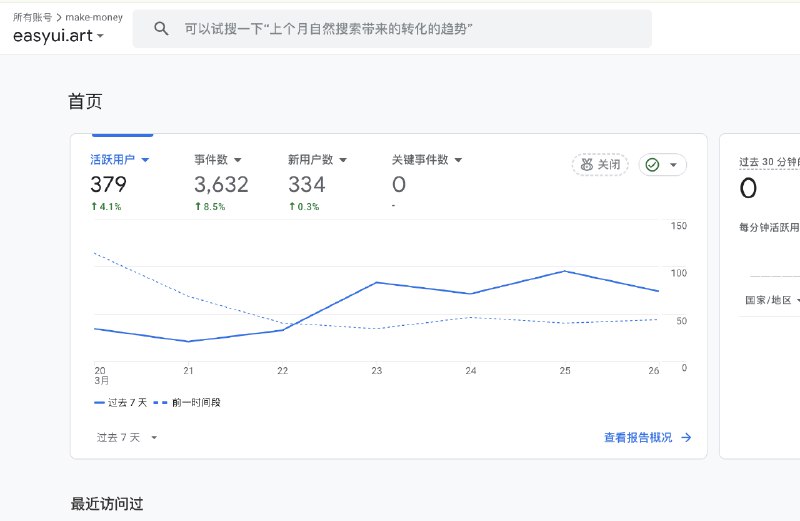This screenshot has height=521, width=800.
Task: Click the 每分钟活跃用户 label
Action: point(769,228)
